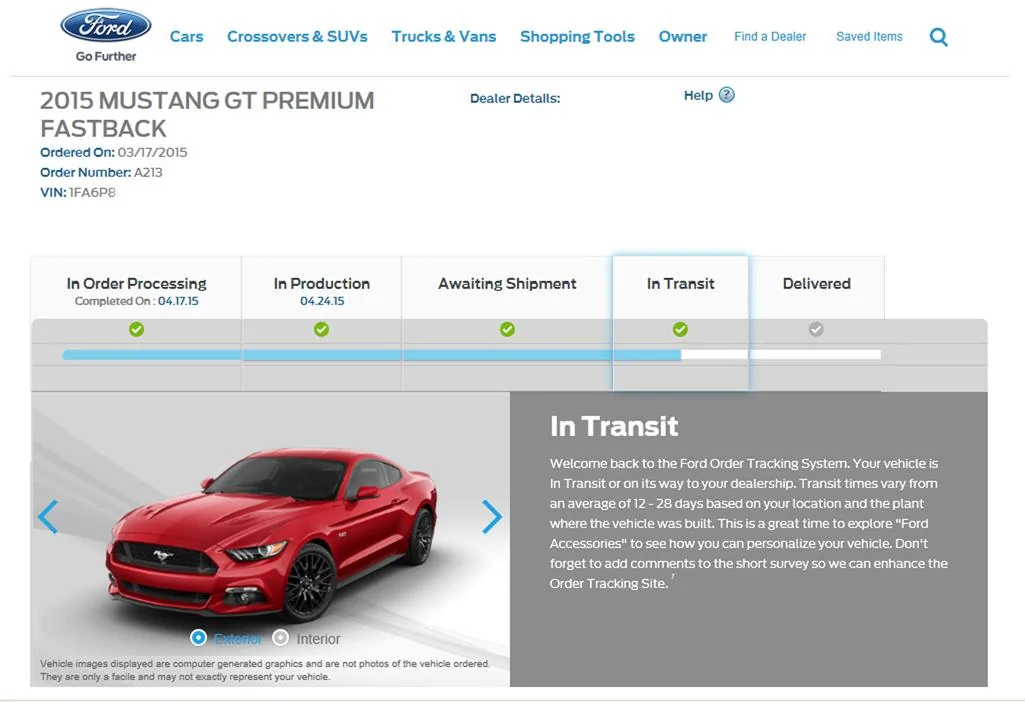Click the Order Number A213 text
The width and height of the screenshot is (1025, 702).
pos(101,173)
